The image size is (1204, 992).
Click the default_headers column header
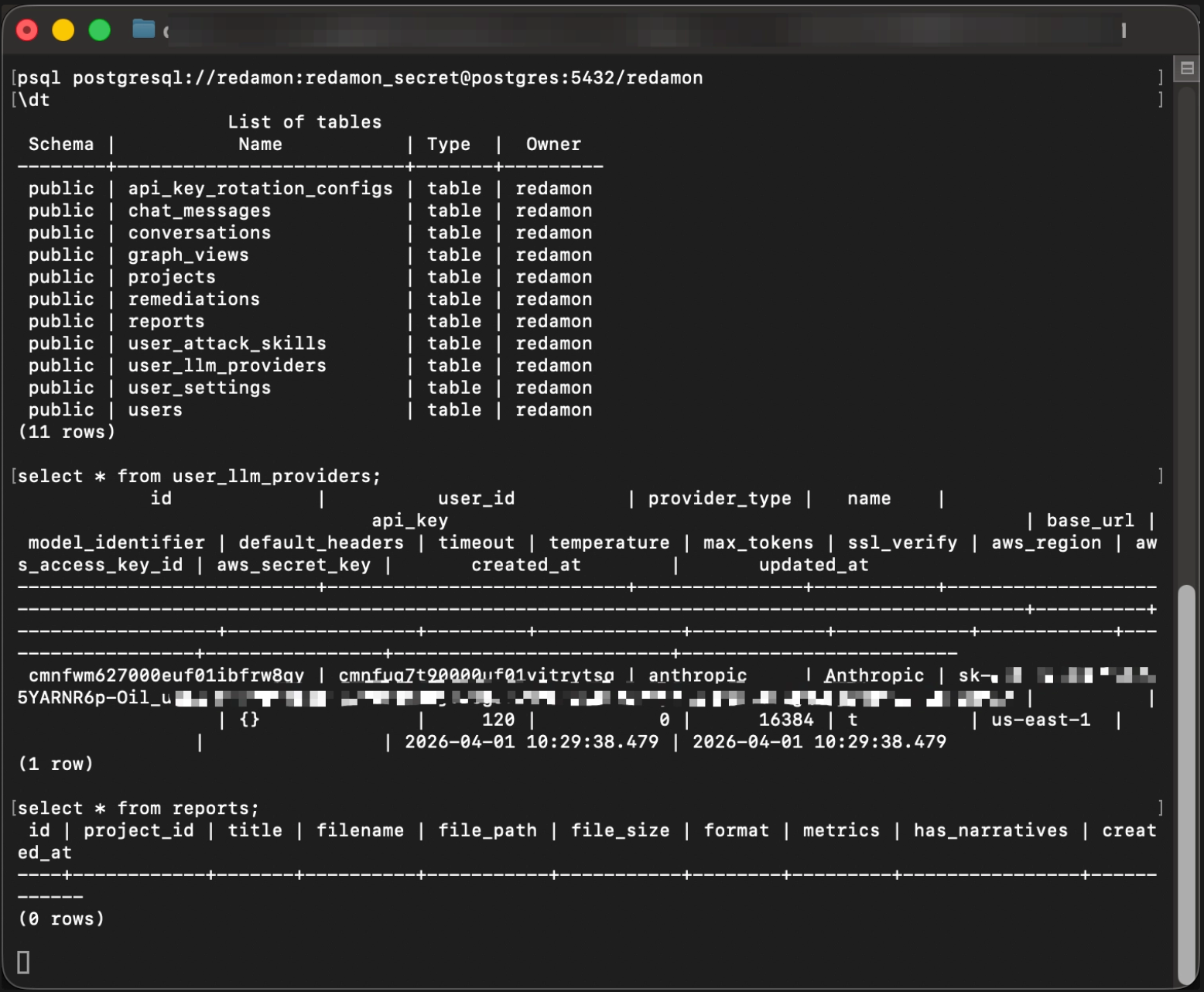click(x=321, y=543)
